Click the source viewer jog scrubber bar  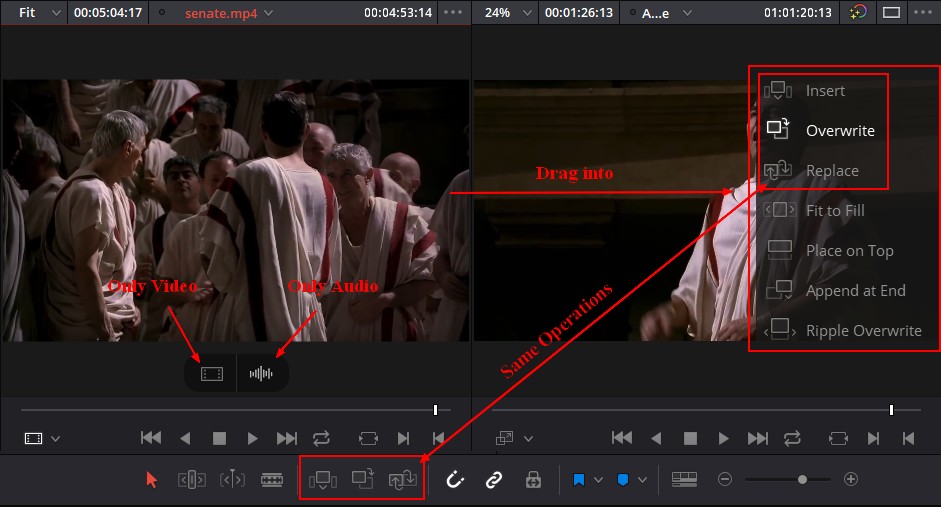230,410
